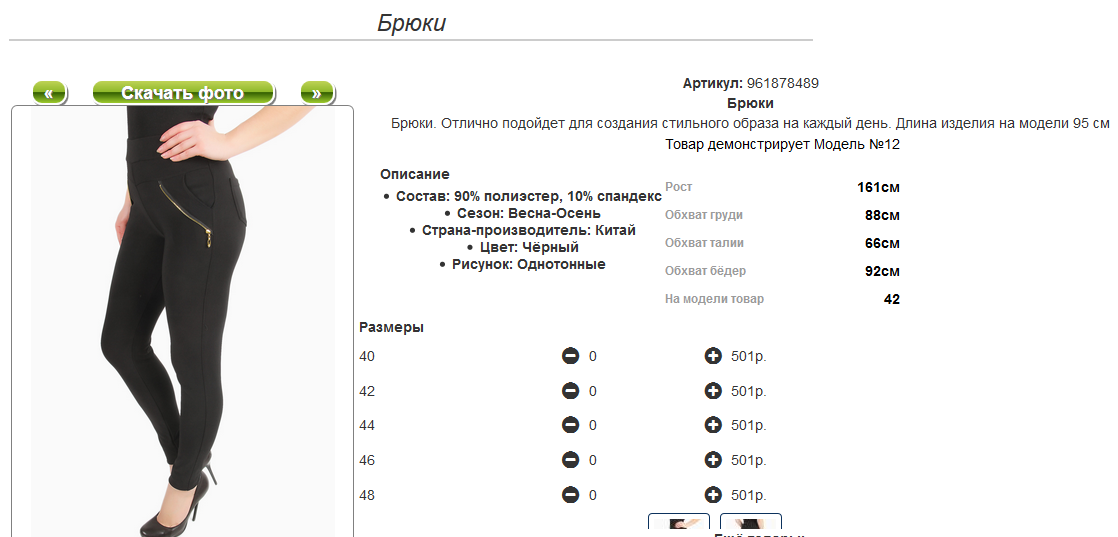The height and width of the screenshot is (537, 1118).
Task: Click 'Товар демонстрирует Модель №12' text
Action: tap(782, 145)
